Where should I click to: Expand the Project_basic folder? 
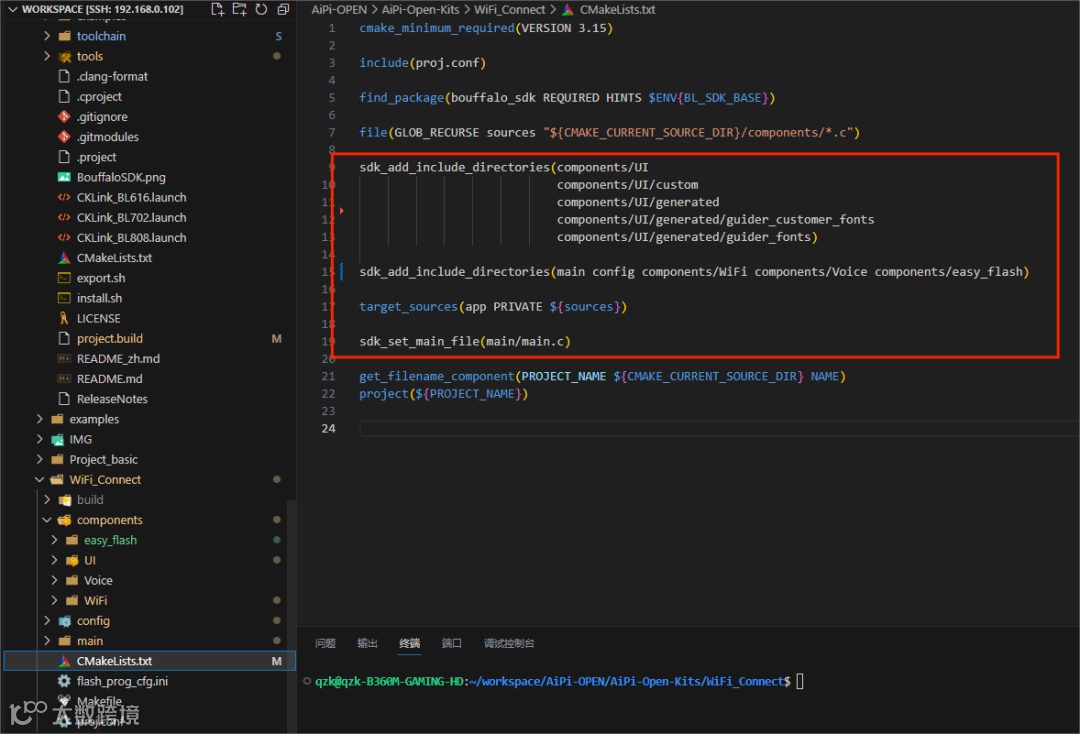tap(39, 459)
